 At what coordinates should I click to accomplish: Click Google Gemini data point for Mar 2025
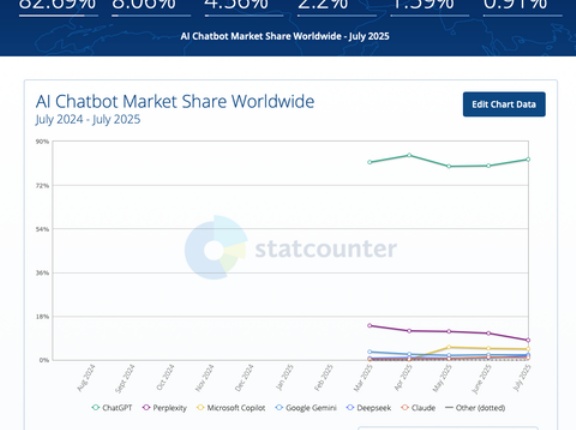click(370, 352)
